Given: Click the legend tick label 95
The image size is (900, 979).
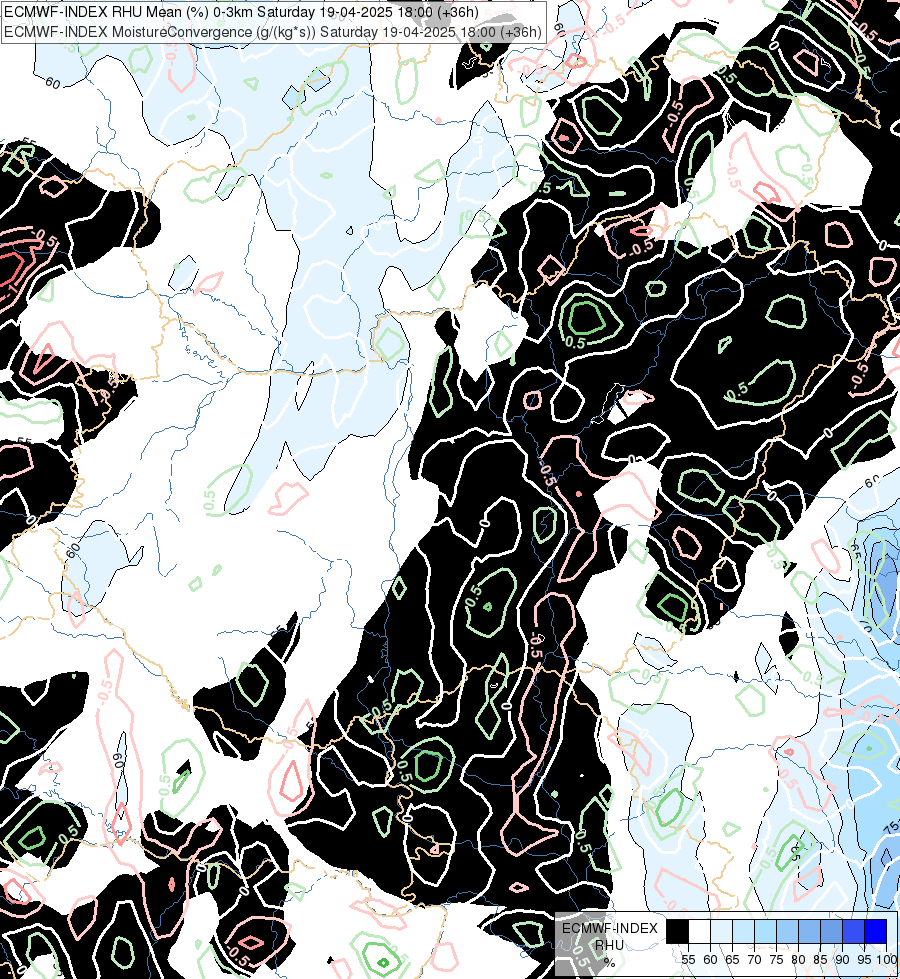Looking at the screenshot, I should 864,960.
